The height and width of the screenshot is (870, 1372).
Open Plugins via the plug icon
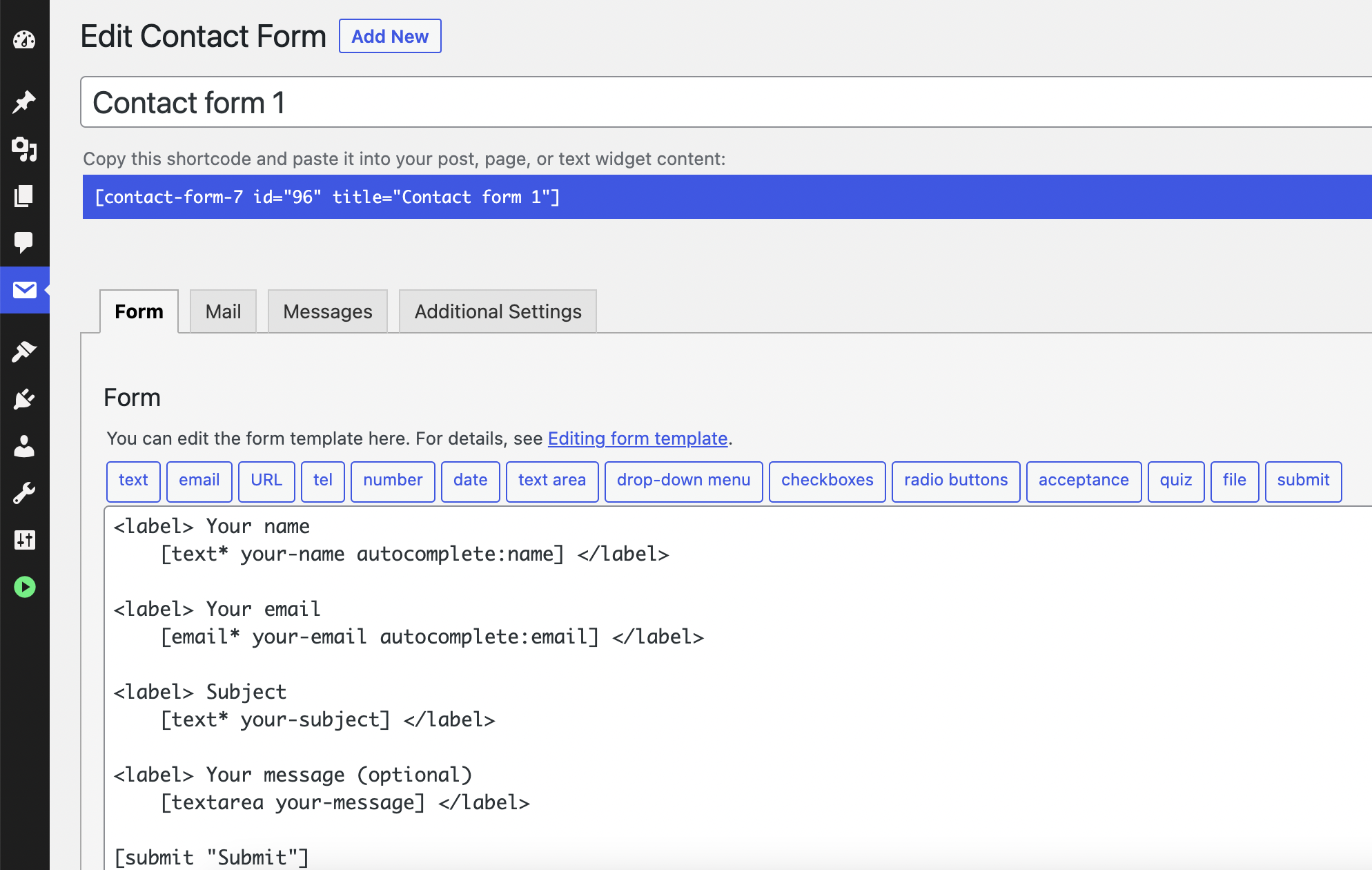[24, 398]
